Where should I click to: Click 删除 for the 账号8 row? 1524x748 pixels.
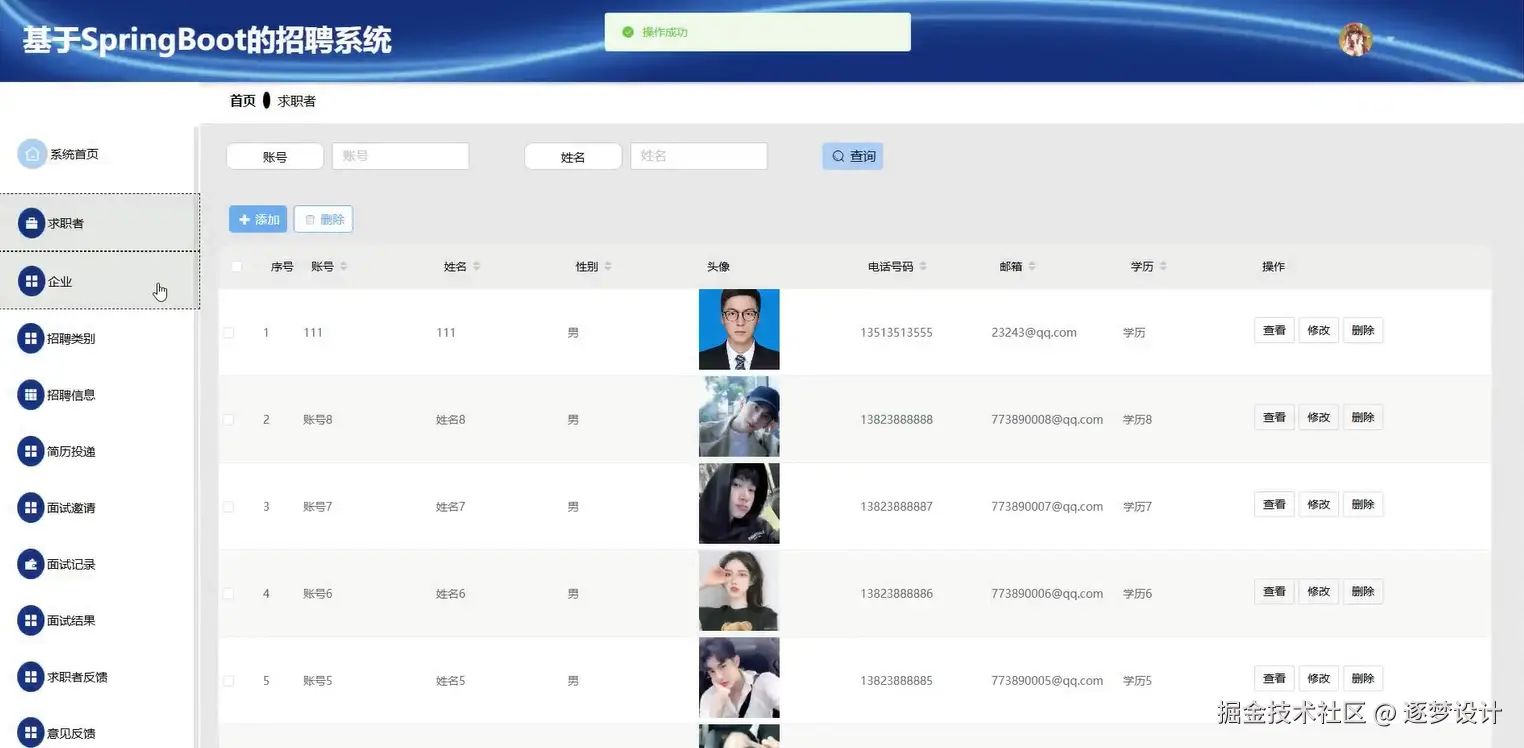(1363, 417)
